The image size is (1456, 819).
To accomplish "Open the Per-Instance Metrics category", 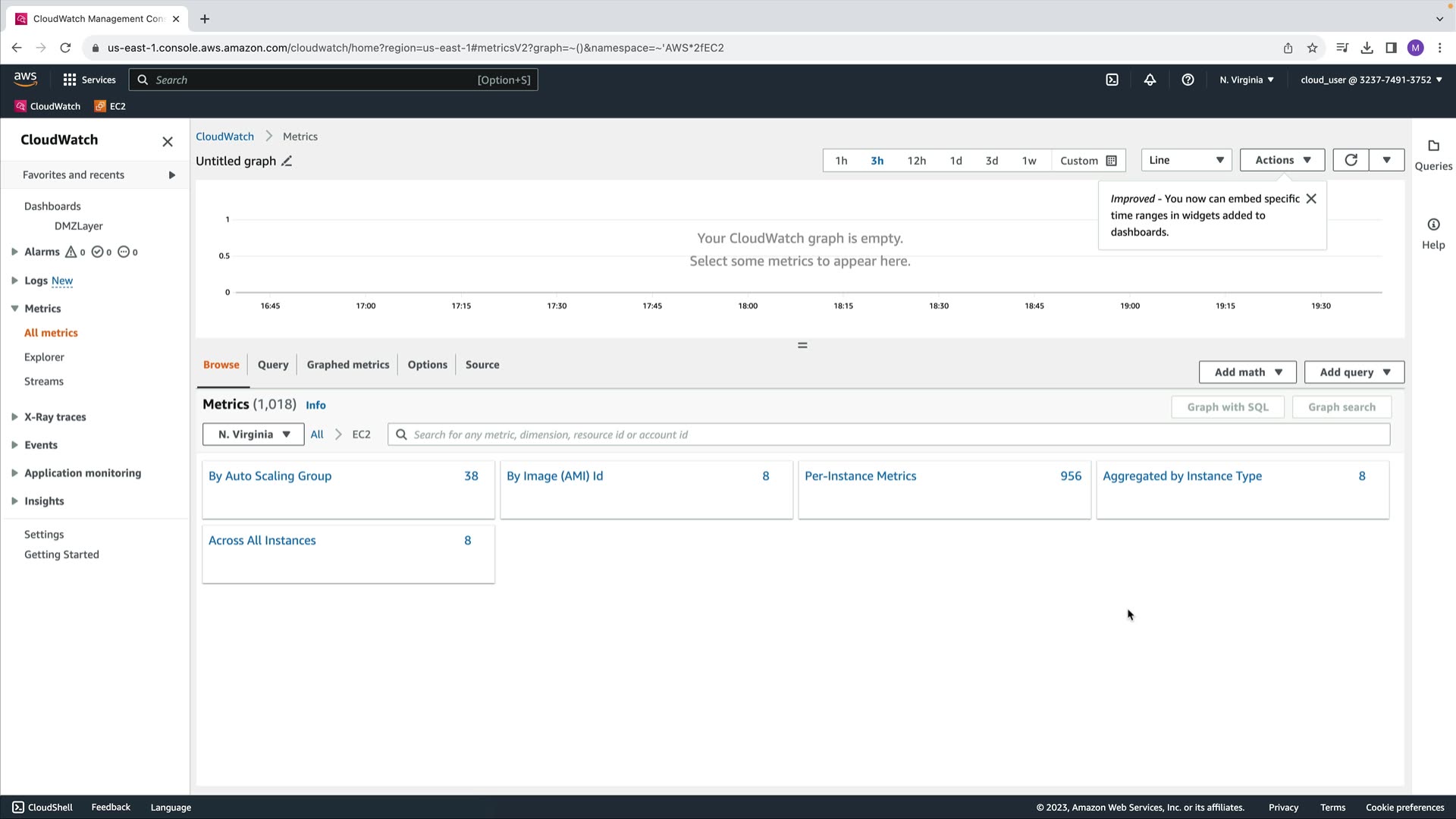I will (861, 476).
